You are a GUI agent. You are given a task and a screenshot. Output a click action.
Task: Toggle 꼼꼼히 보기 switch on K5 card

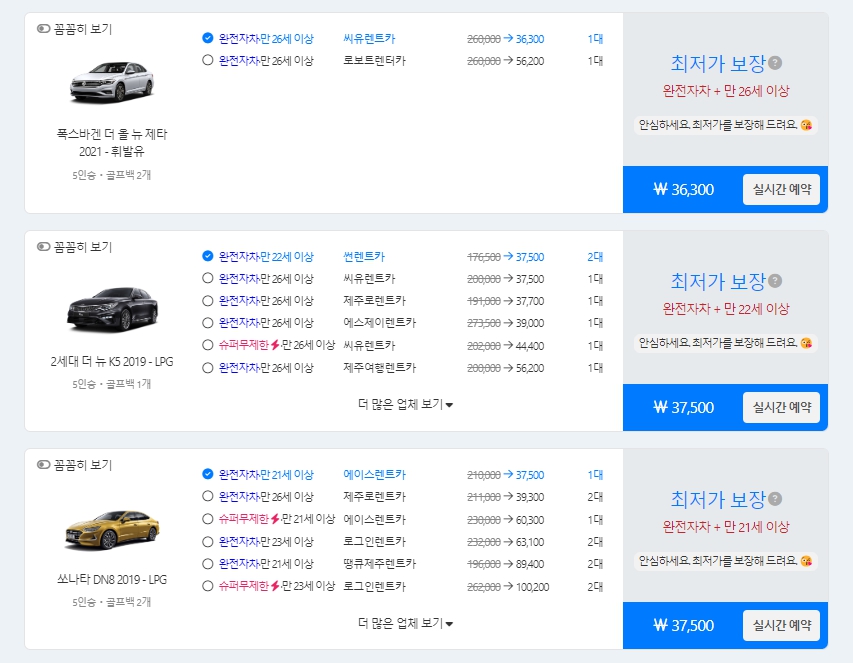click(44, 246)
